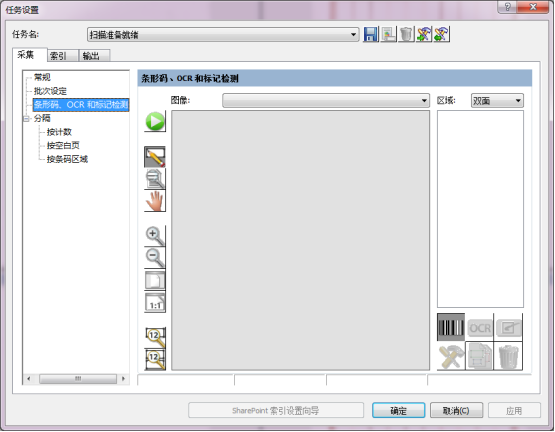
Task: Click the 确定 button
Action: [399, 410]
